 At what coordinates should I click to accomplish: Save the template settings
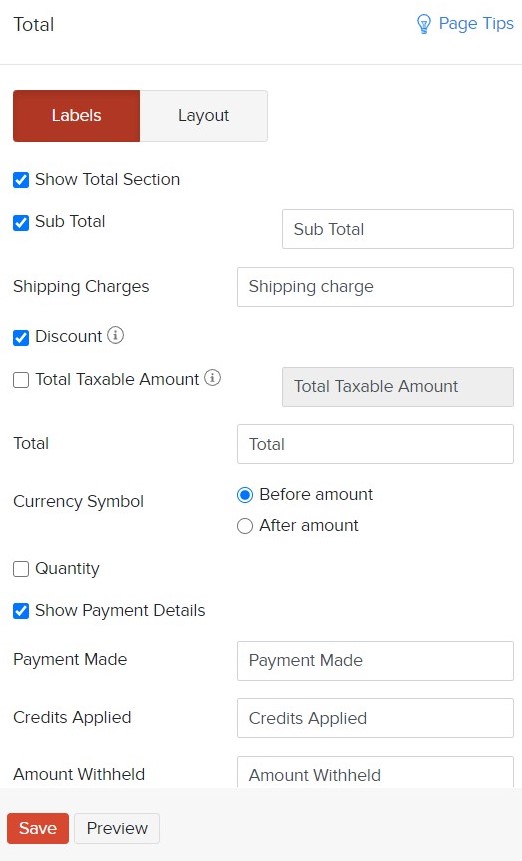pos(38,828)
